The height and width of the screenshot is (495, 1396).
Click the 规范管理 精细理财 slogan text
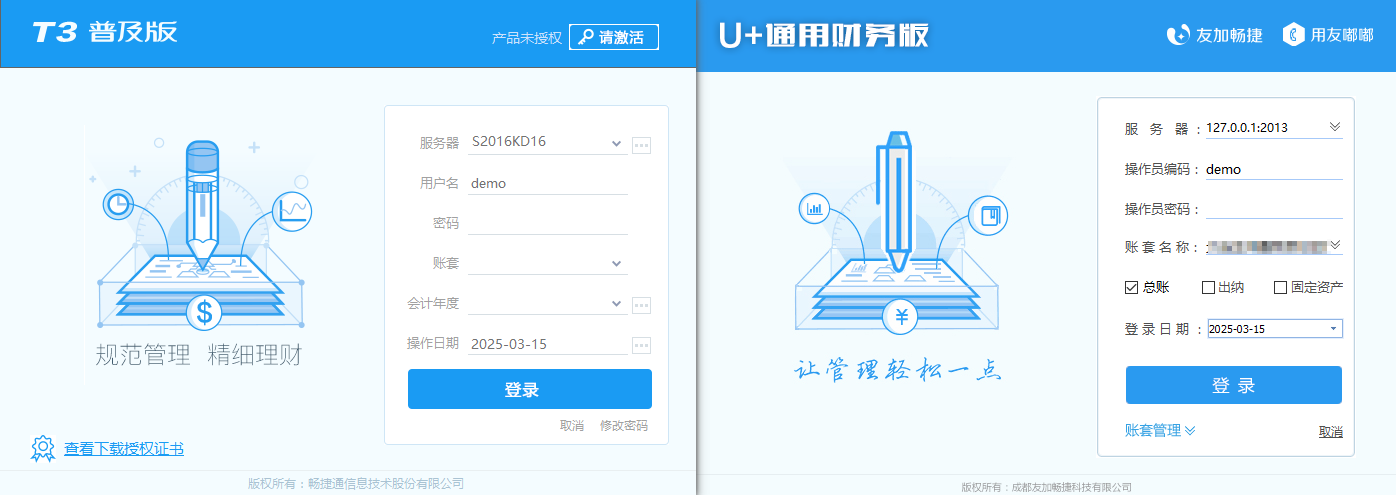pos(198,356)
